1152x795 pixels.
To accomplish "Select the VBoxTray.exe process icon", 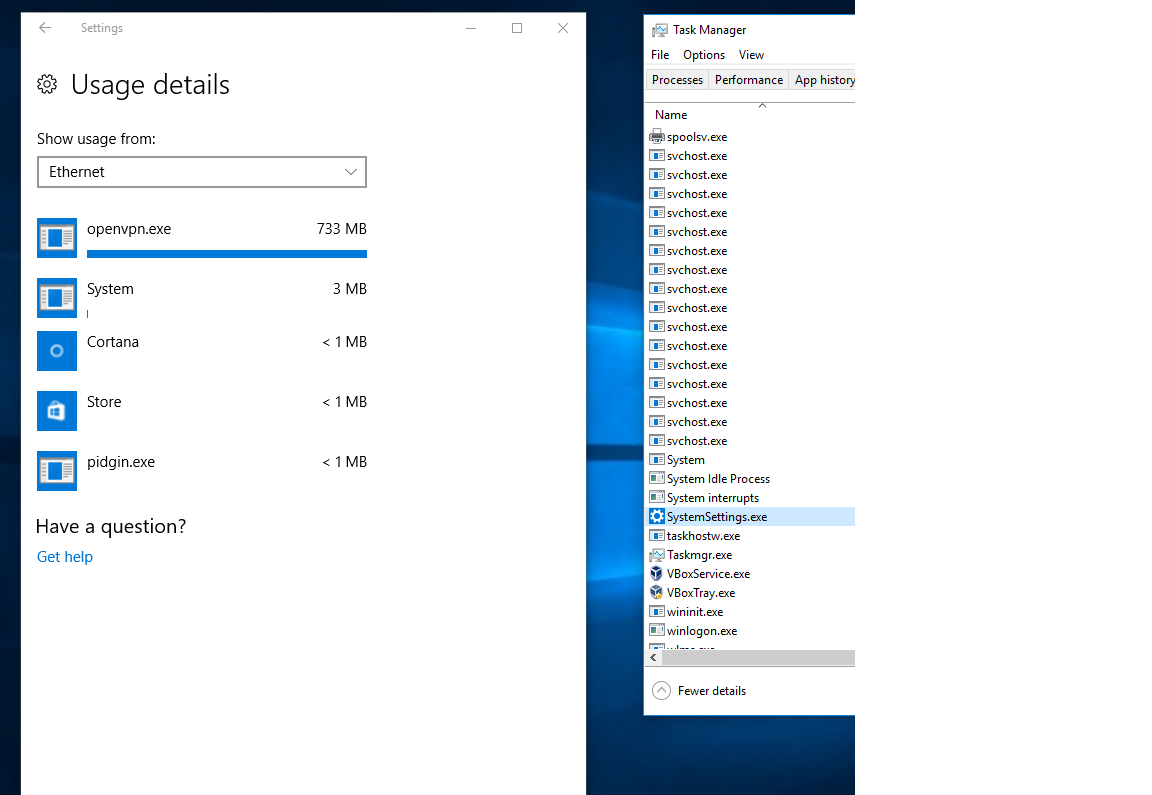I will point(656,593).
